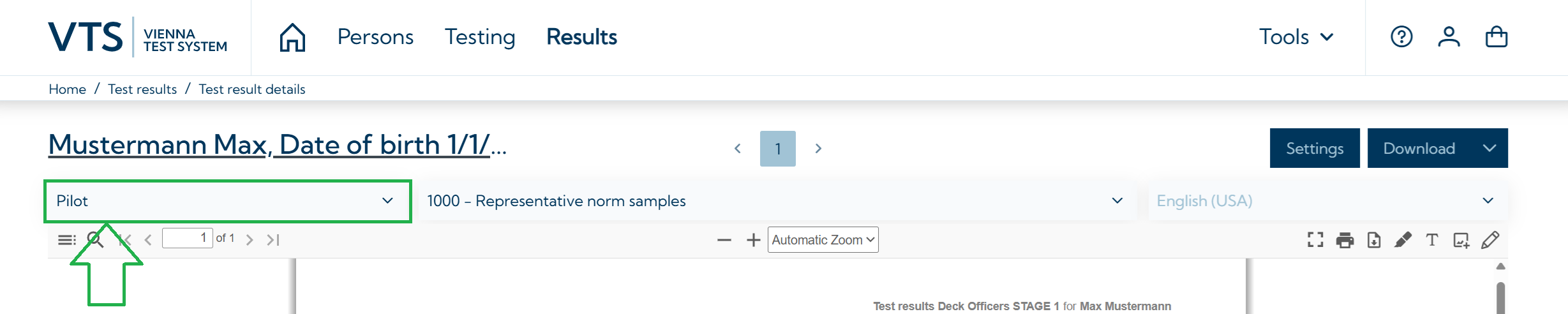Expand the Representative norm samples dropdown
The image size is (1568, 314).
tap(777, 201)
